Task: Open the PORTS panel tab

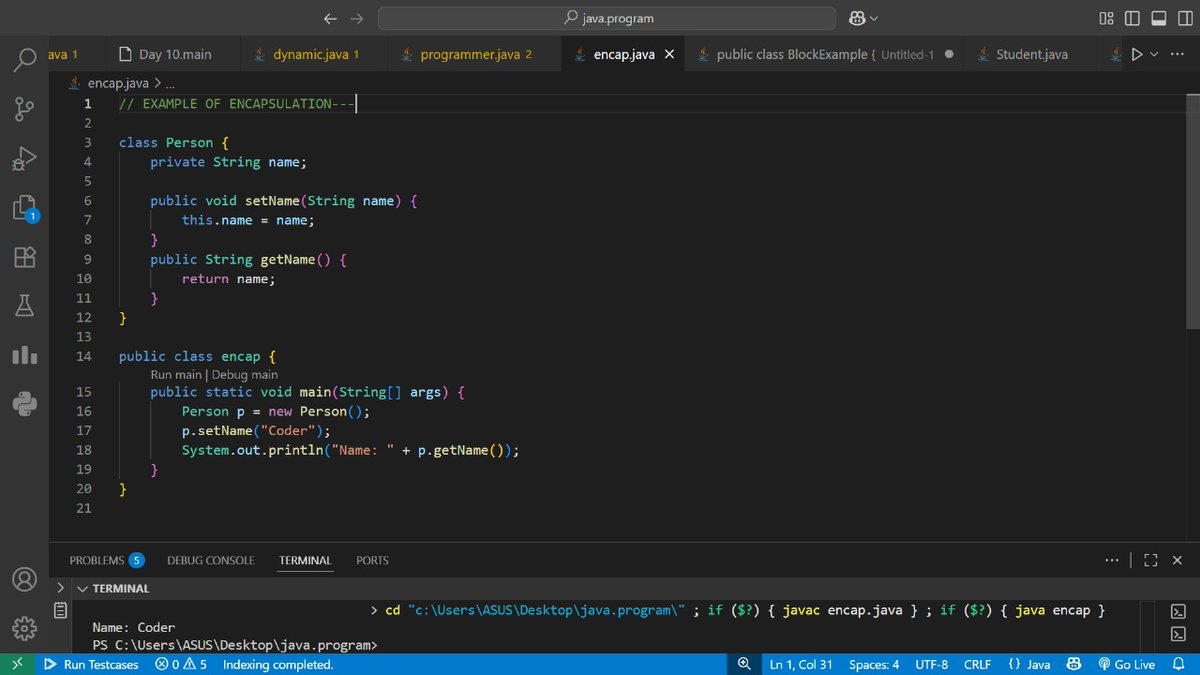Action: [x=372, y=560]
